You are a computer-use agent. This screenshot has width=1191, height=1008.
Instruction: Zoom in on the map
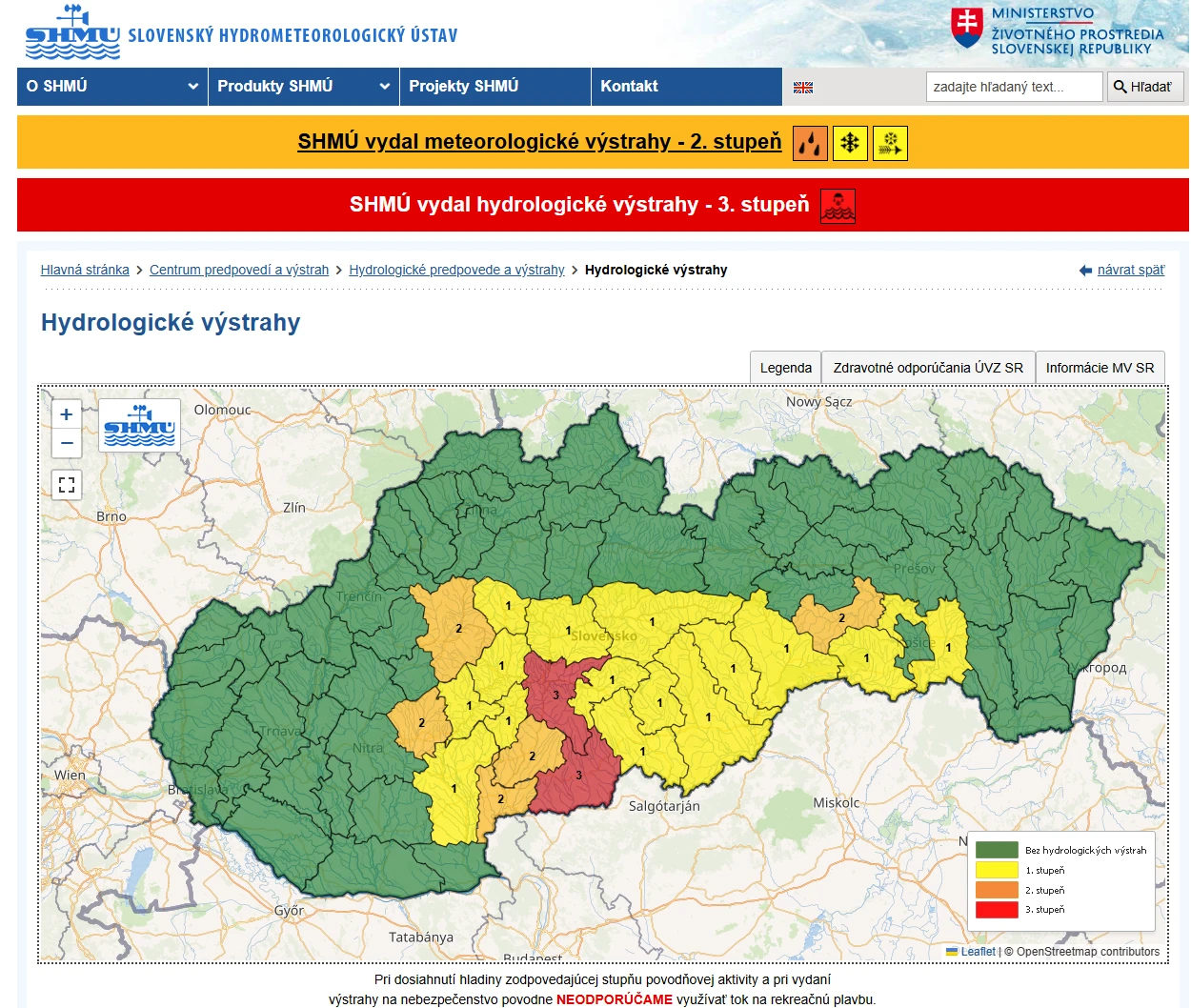67,414
